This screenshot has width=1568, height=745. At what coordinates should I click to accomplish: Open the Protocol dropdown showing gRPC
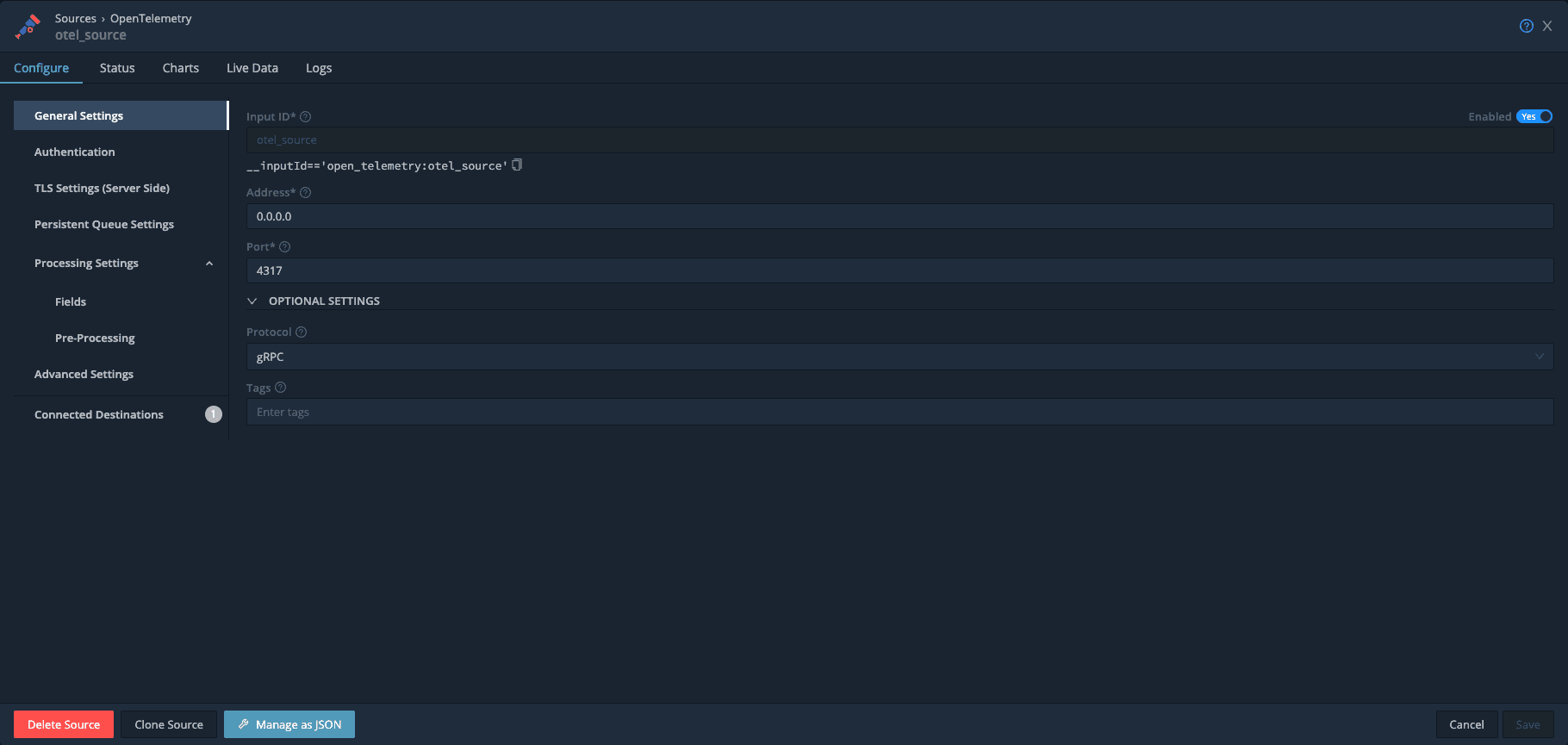click(x=899, y=357)
